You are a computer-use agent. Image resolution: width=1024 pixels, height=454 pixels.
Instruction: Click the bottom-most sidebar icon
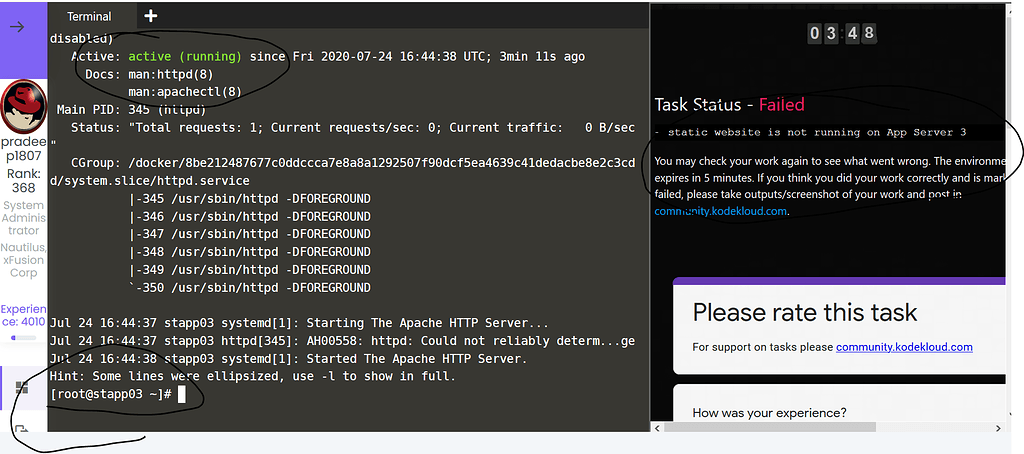[x=22, y=431]
